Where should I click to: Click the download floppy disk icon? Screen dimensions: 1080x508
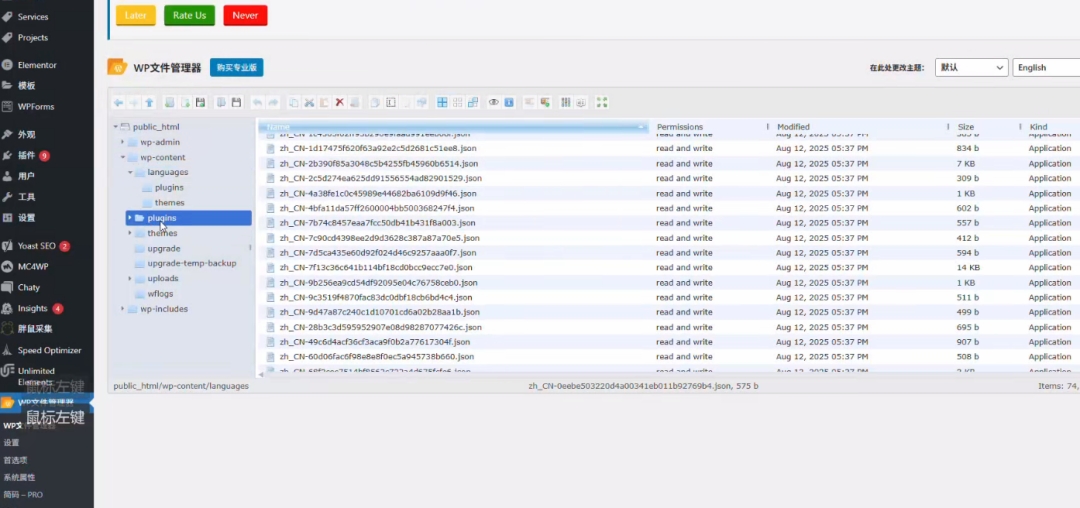click(236, 103)
